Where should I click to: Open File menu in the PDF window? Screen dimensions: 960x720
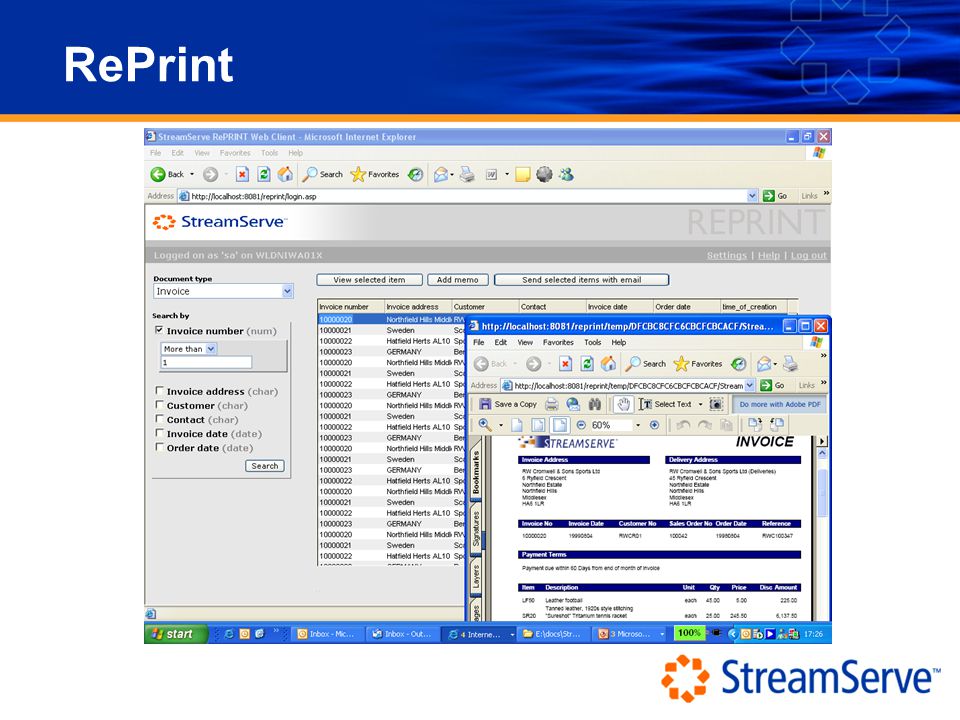(479, 343)
